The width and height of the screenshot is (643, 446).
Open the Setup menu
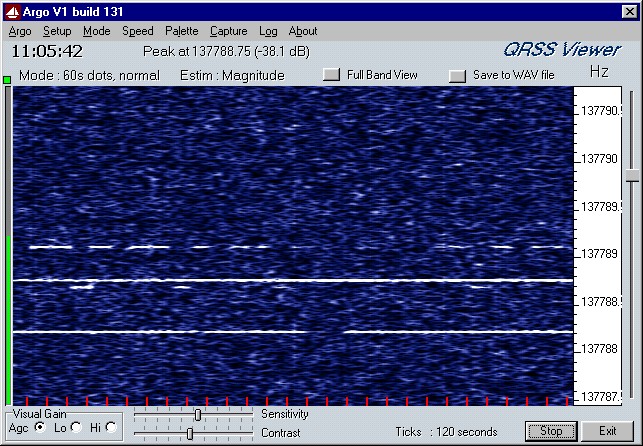point(57,31)
